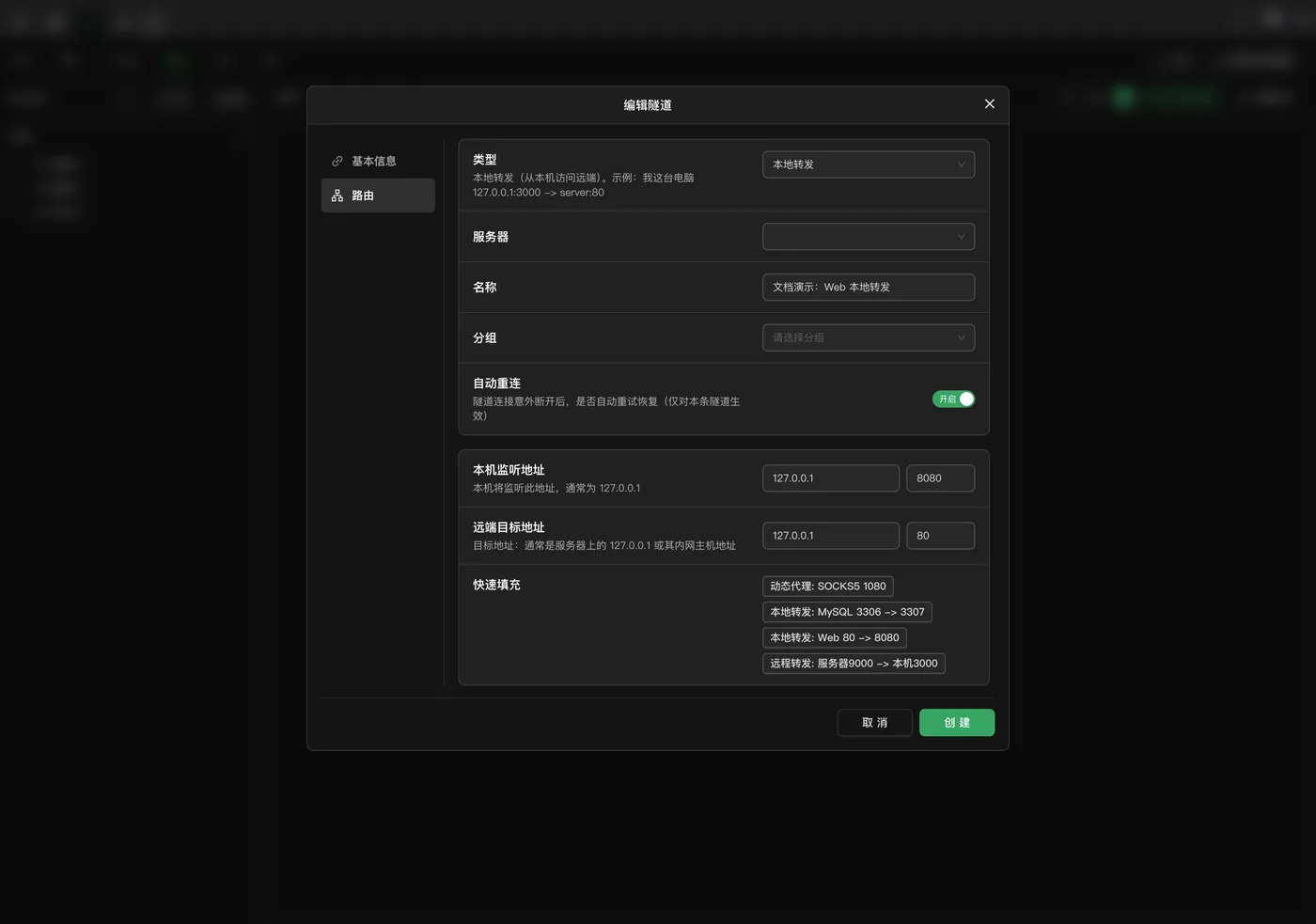Click the link icon beside 基本信息

pyautogui.click(x=337, y=162)
